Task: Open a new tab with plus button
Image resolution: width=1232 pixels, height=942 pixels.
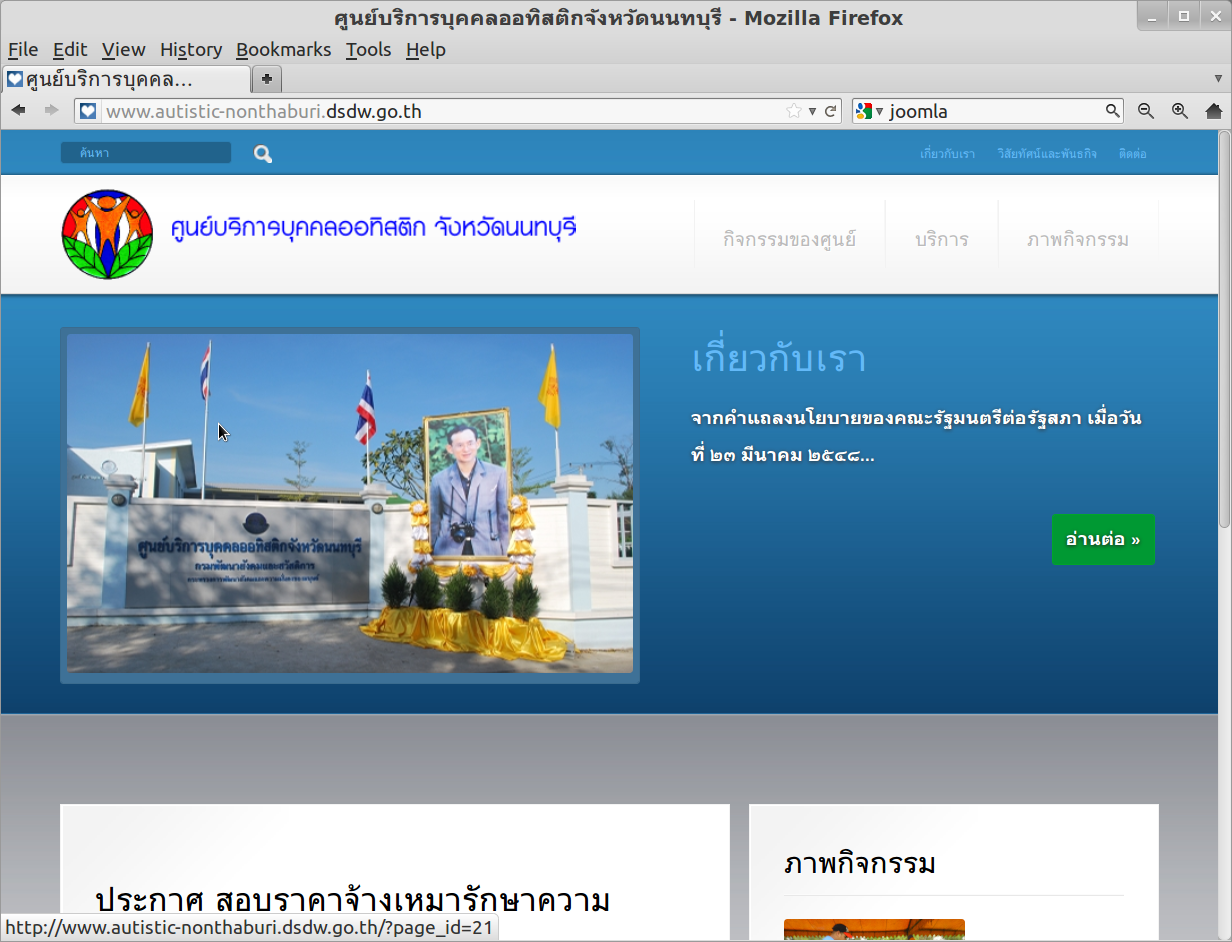Action: (x=267, y=79)
